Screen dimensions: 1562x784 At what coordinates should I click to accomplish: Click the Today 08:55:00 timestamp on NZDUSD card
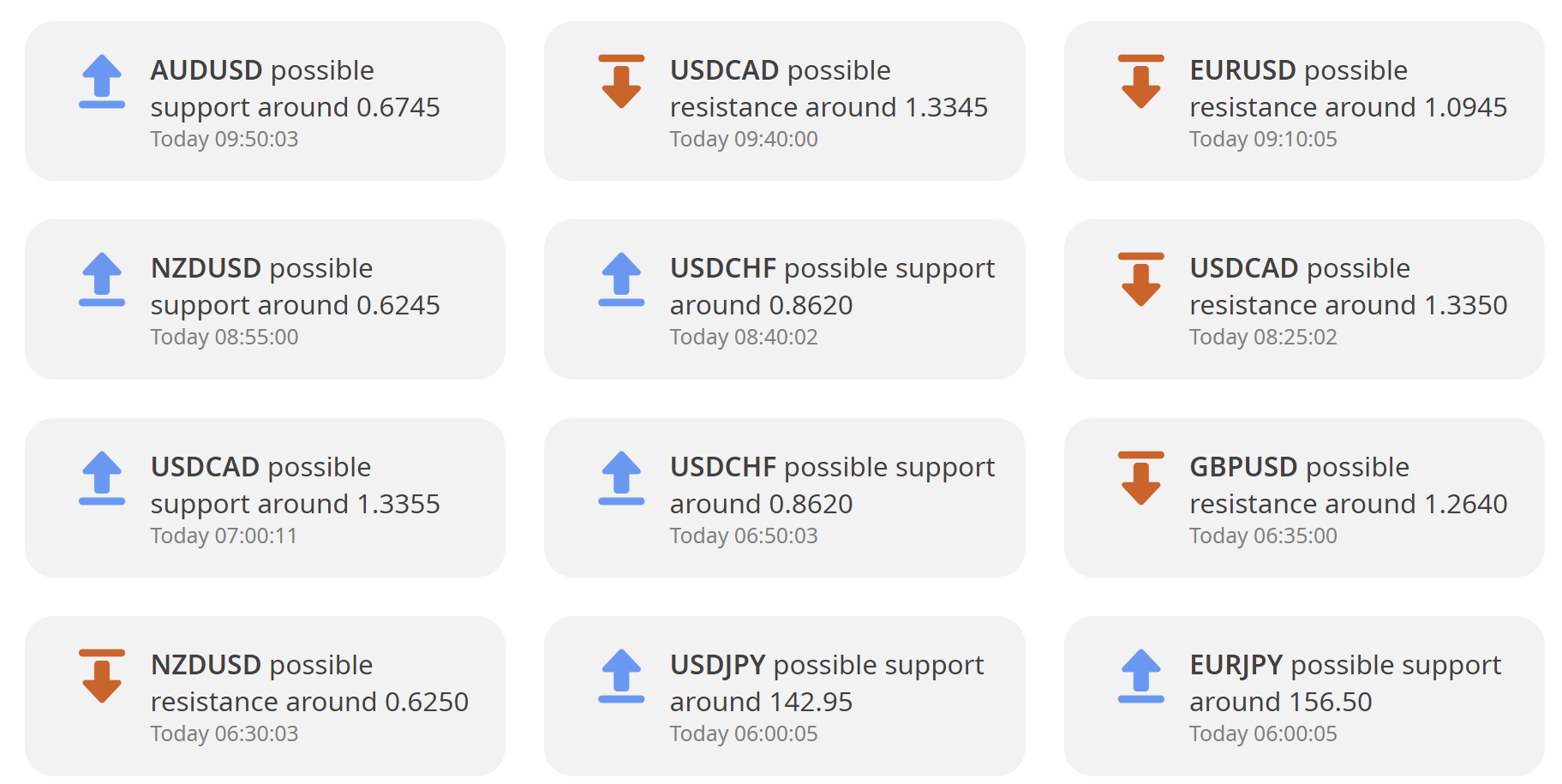pos(224,337)
